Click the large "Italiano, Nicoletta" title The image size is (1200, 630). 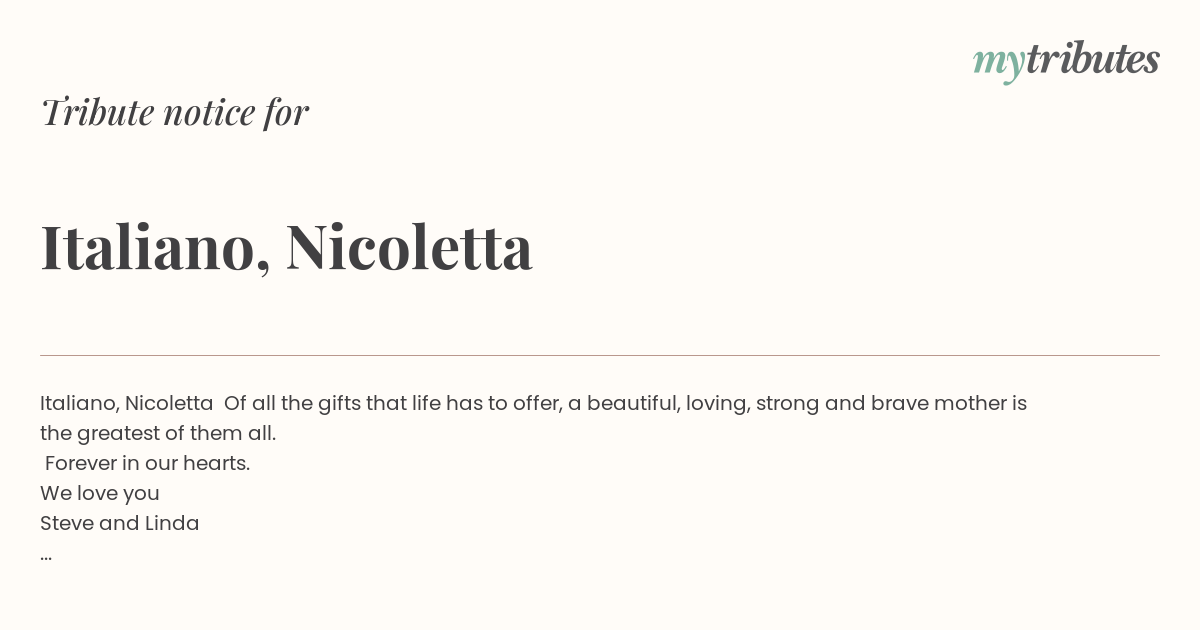coord(287,247)
